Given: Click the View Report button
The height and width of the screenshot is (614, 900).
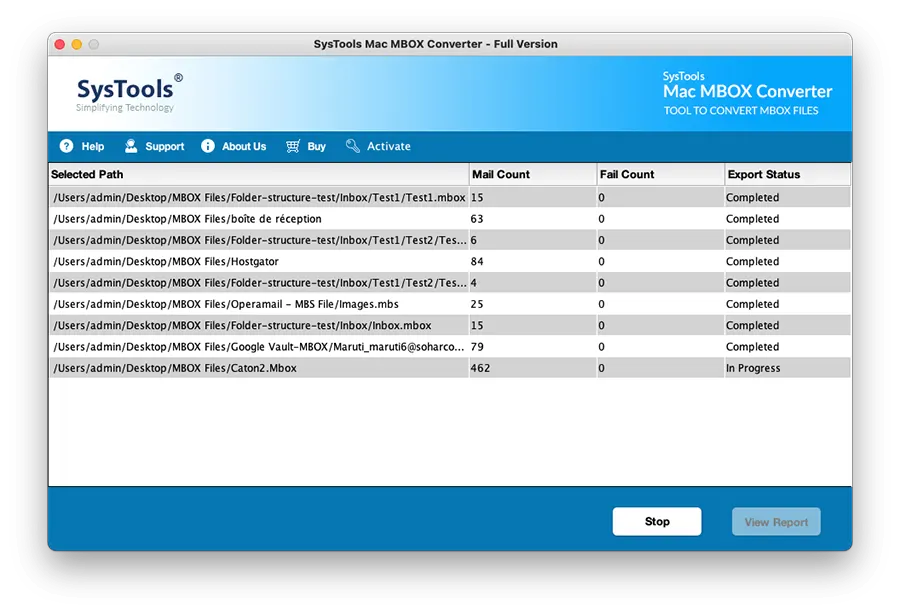Looking at the screenshot, I should pos(776,522).
